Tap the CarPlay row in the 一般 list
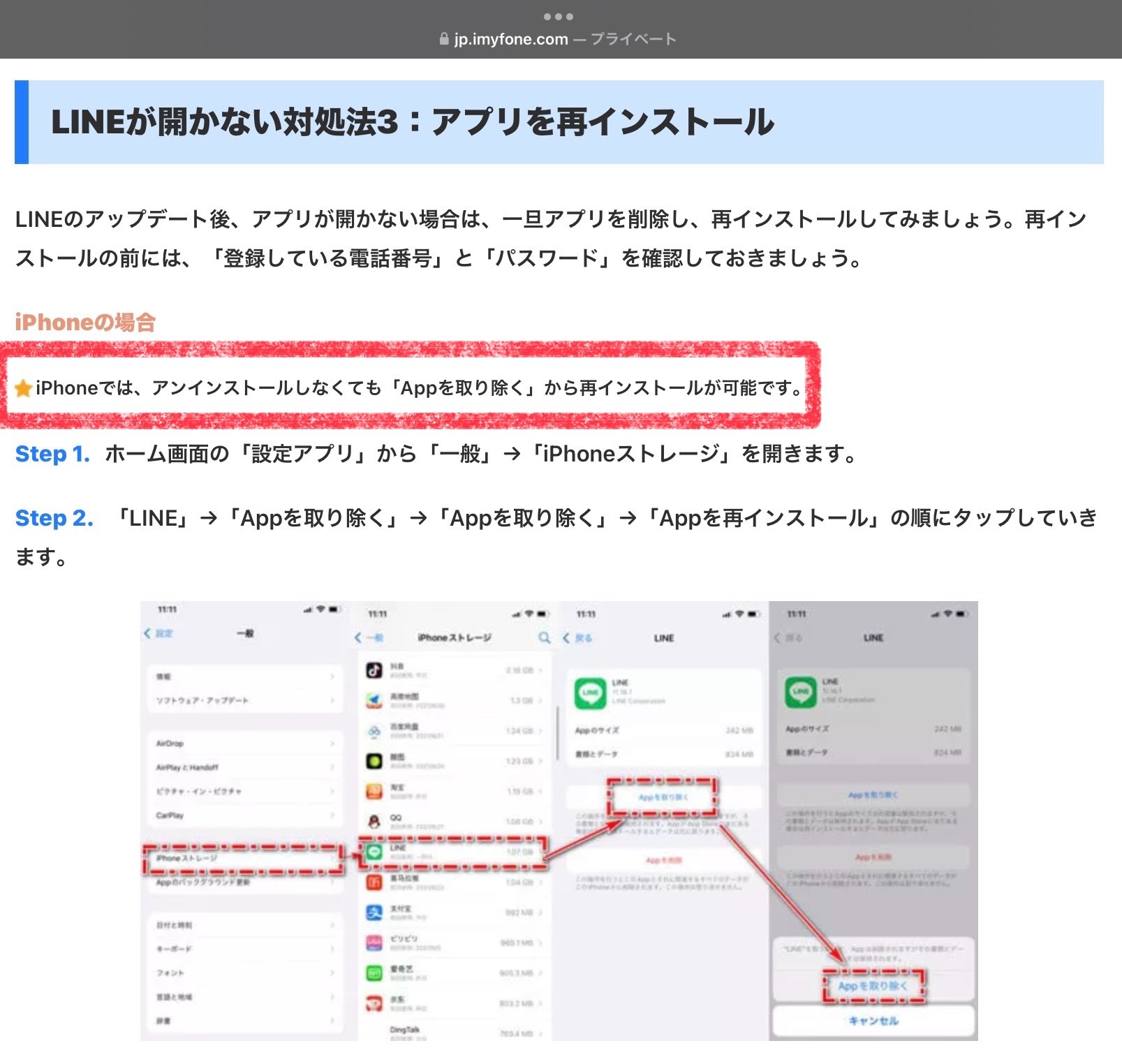The width and height of the screenshot is (1122, 1064). click(x=244, y=815)
